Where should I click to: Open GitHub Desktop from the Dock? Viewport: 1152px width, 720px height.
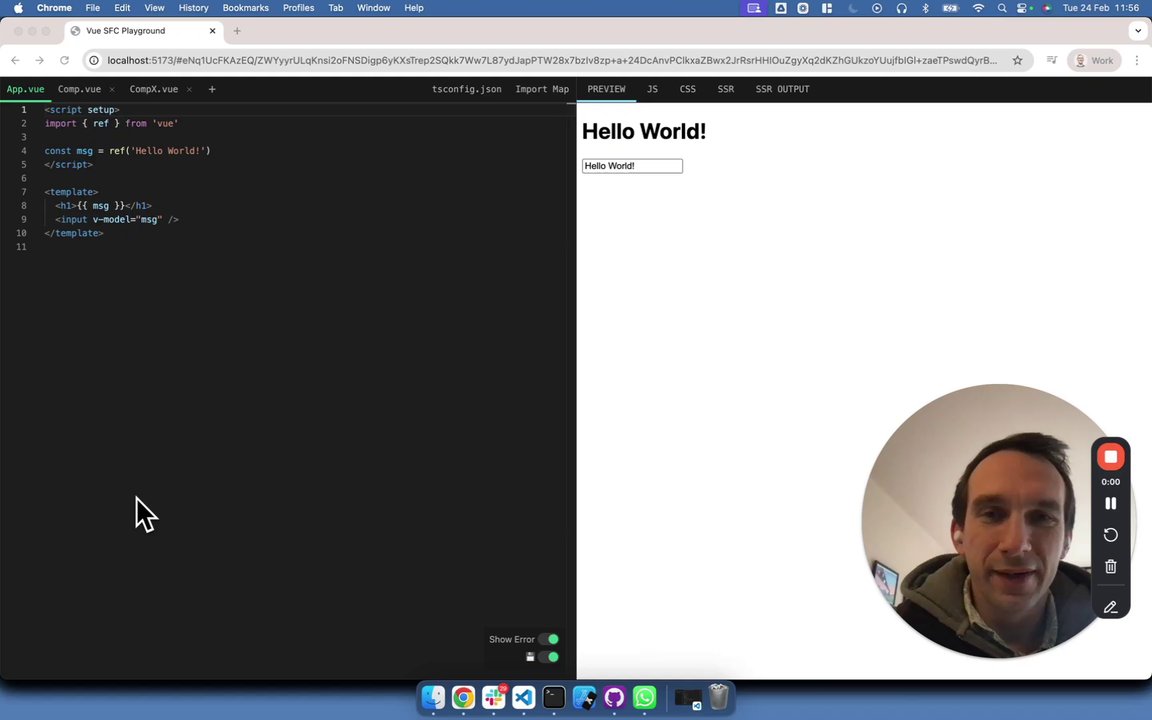(x=614, y=697)
